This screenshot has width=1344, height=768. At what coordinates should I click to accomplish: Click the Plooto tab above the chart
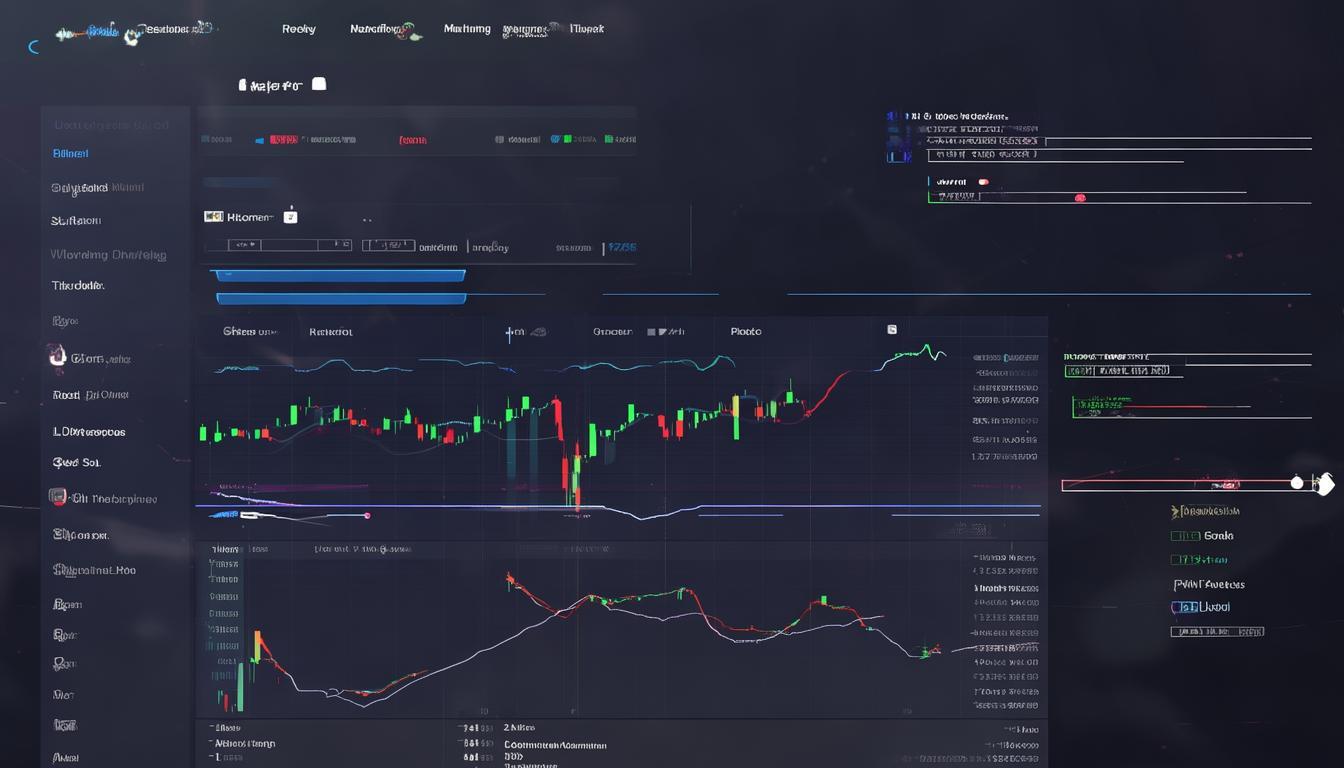pos(745,331)
